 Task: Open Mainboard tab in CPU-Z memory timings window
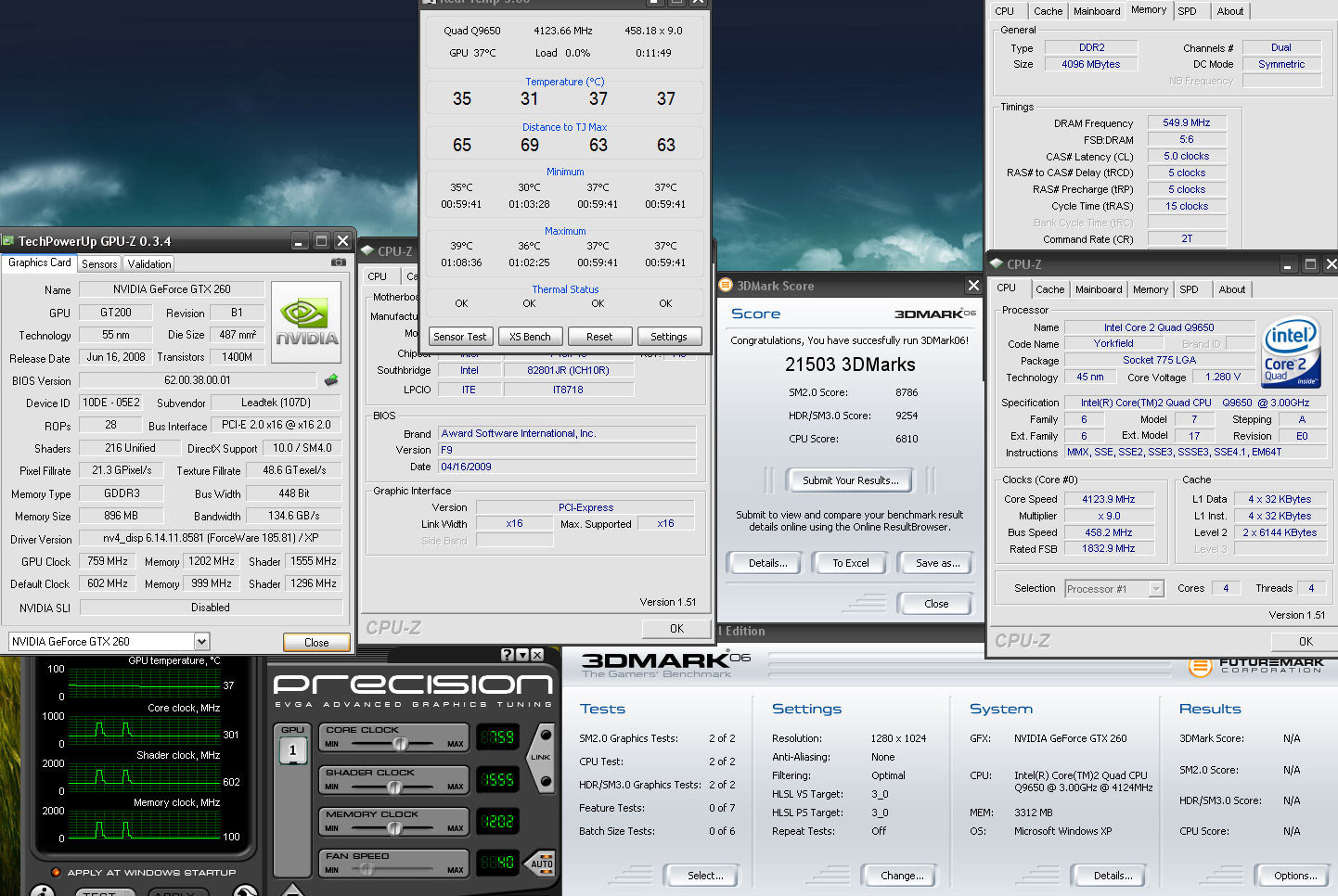point(1097,11)
